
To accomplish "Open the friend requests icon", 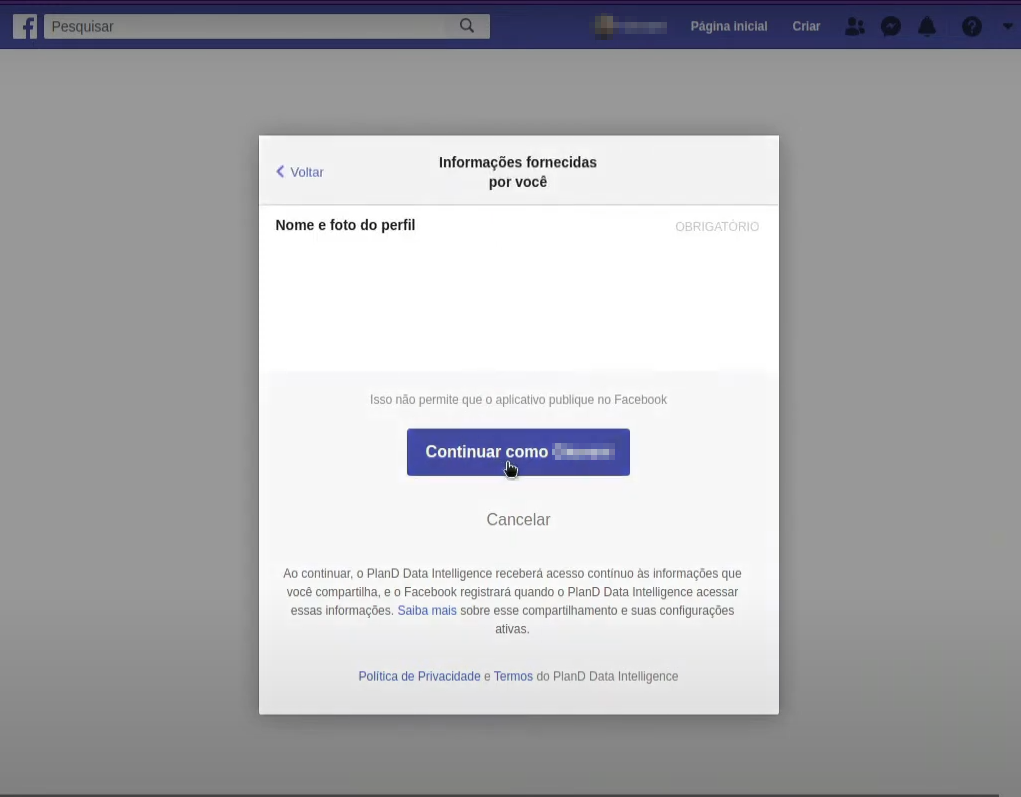I will pyautogui.click(x=854, y=27).
